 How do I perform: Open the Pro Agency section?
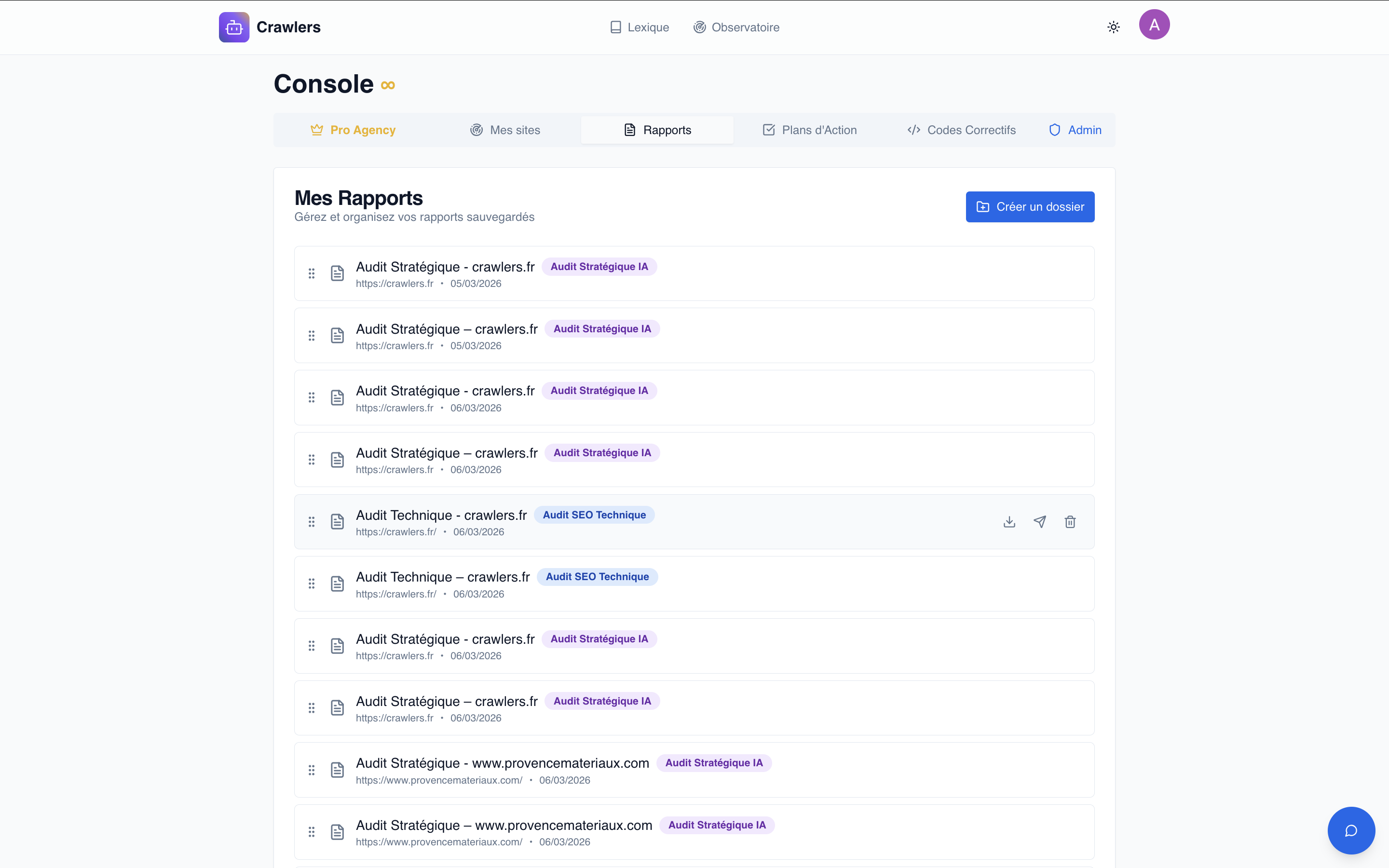pyautogui.click(x=353, y=130)
